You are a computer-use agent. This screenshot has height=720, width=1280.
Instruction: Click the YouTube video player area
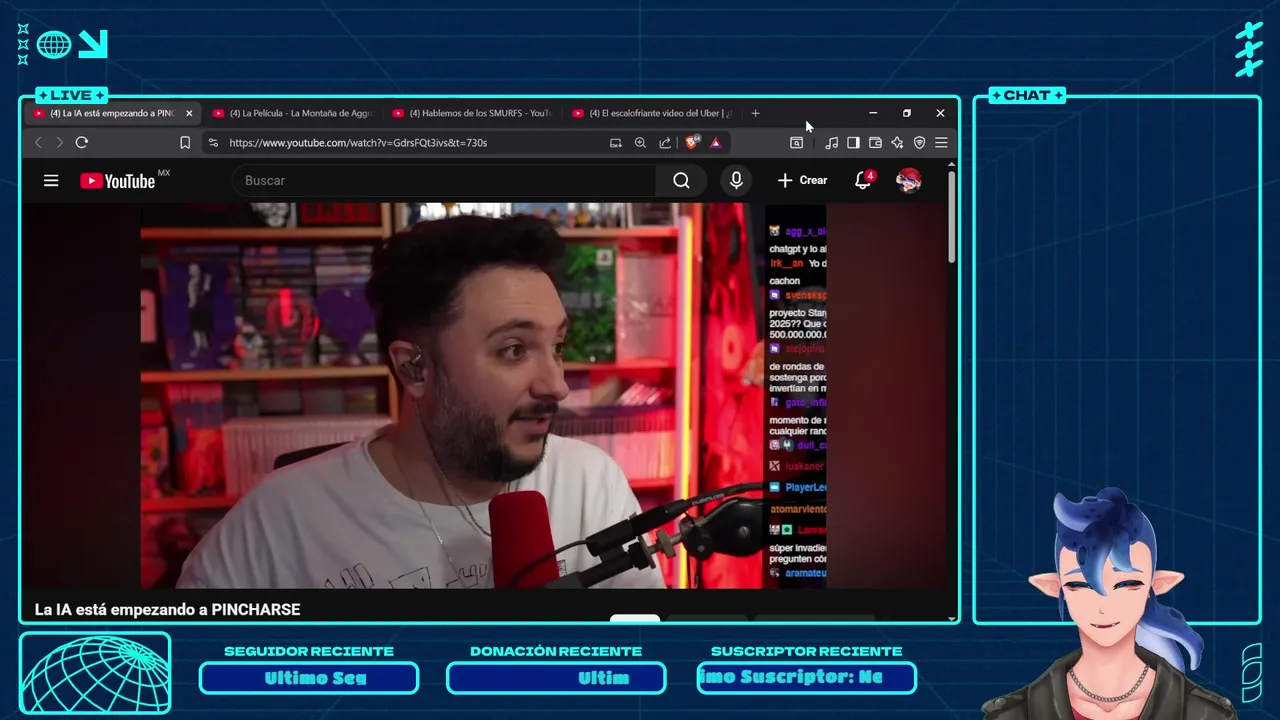(483, 396)
